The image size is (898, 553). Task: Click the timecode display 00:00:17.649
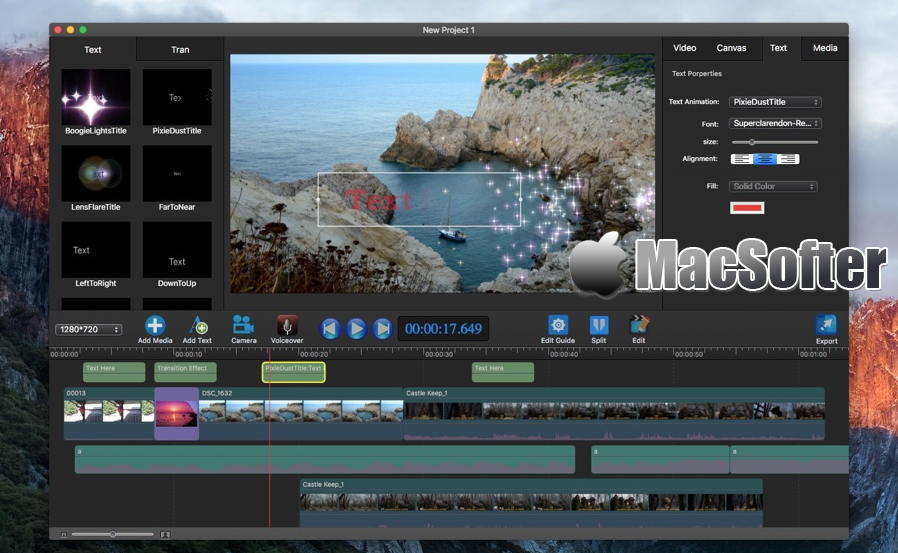point(443,329)
